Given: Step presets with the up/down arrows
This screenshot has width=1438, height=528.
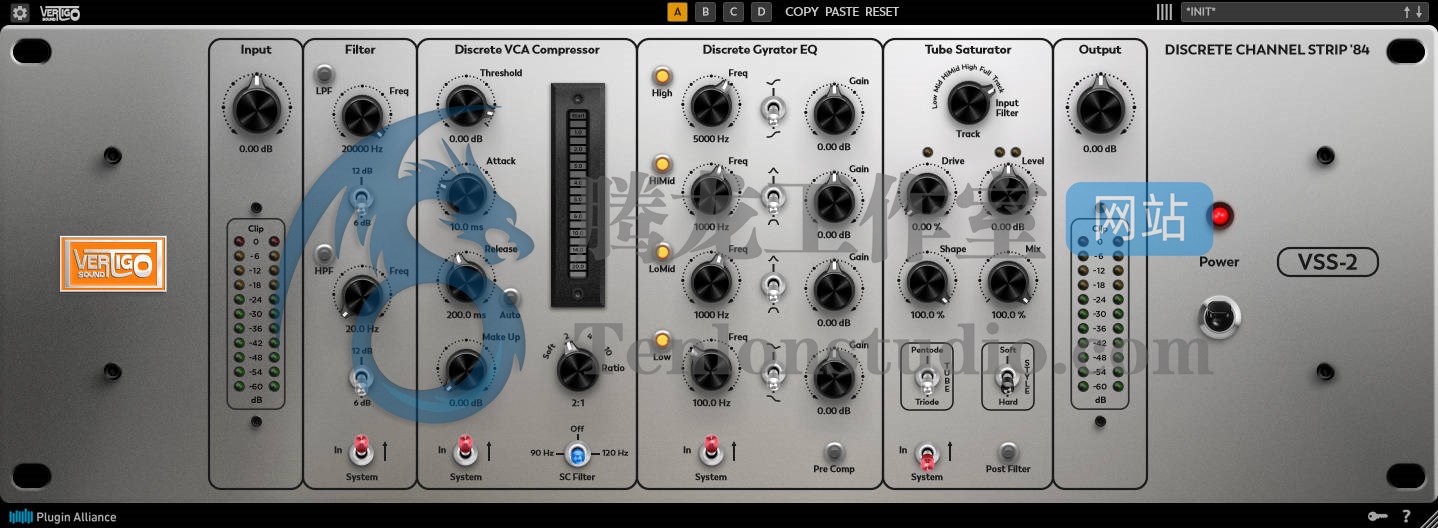Looking at the screenshot, I should pos(1412,12).
